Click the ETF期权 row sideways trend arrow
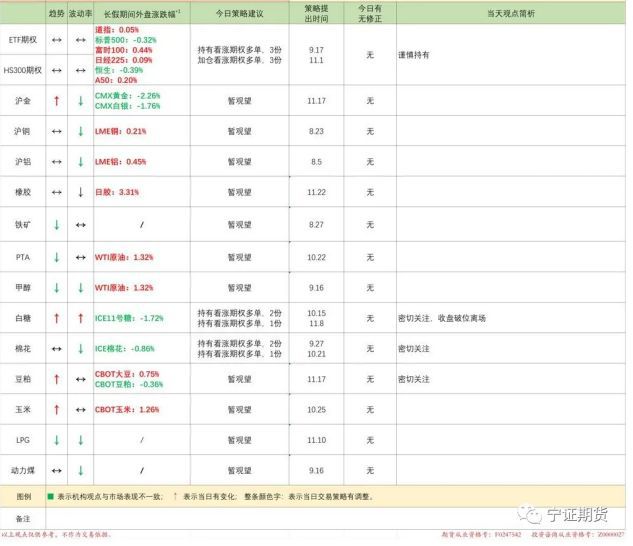Viewport: 633px width, 546px height. pos(57,40)
